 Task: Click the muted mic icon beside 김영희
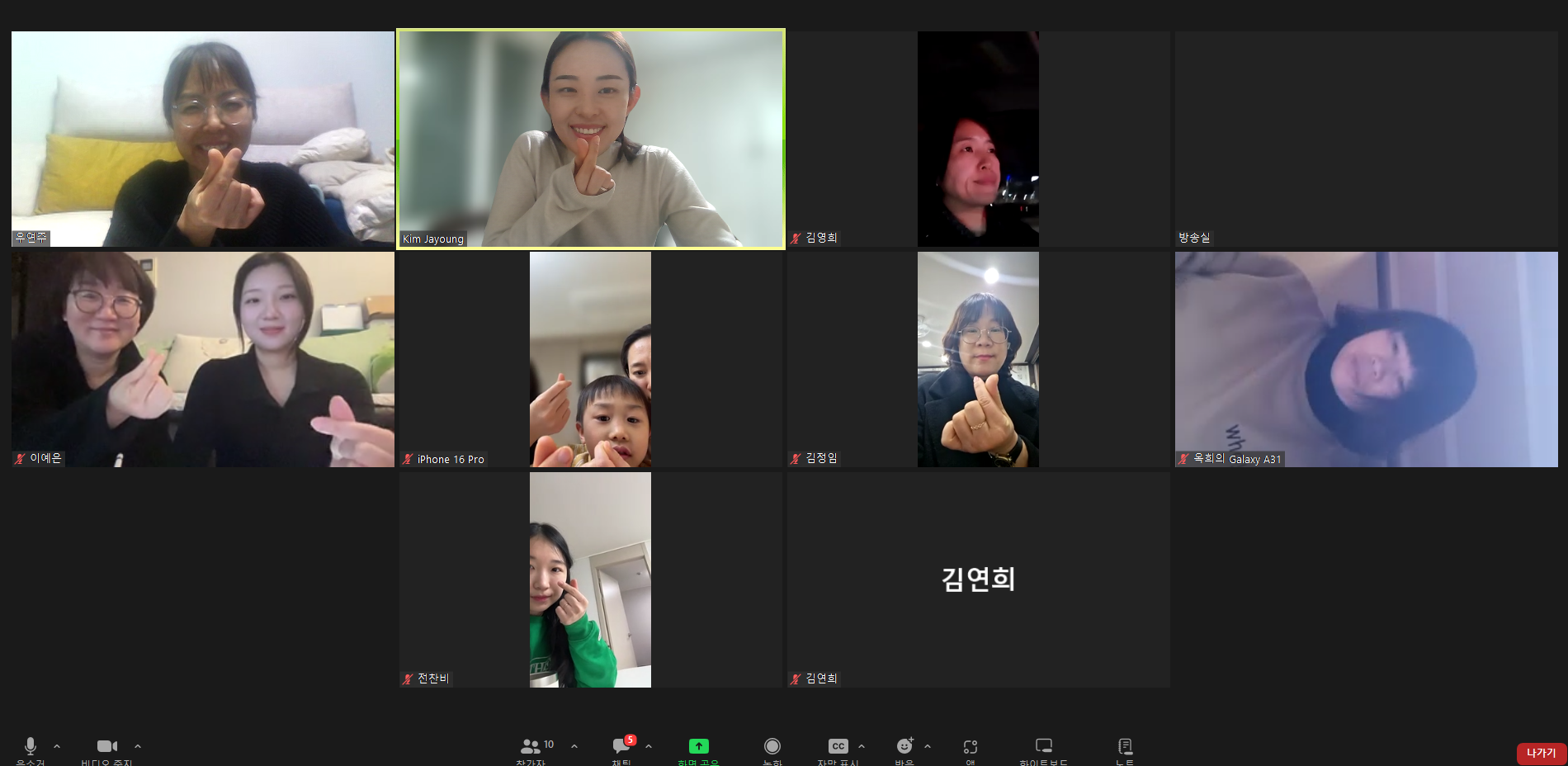pos(796,238)
